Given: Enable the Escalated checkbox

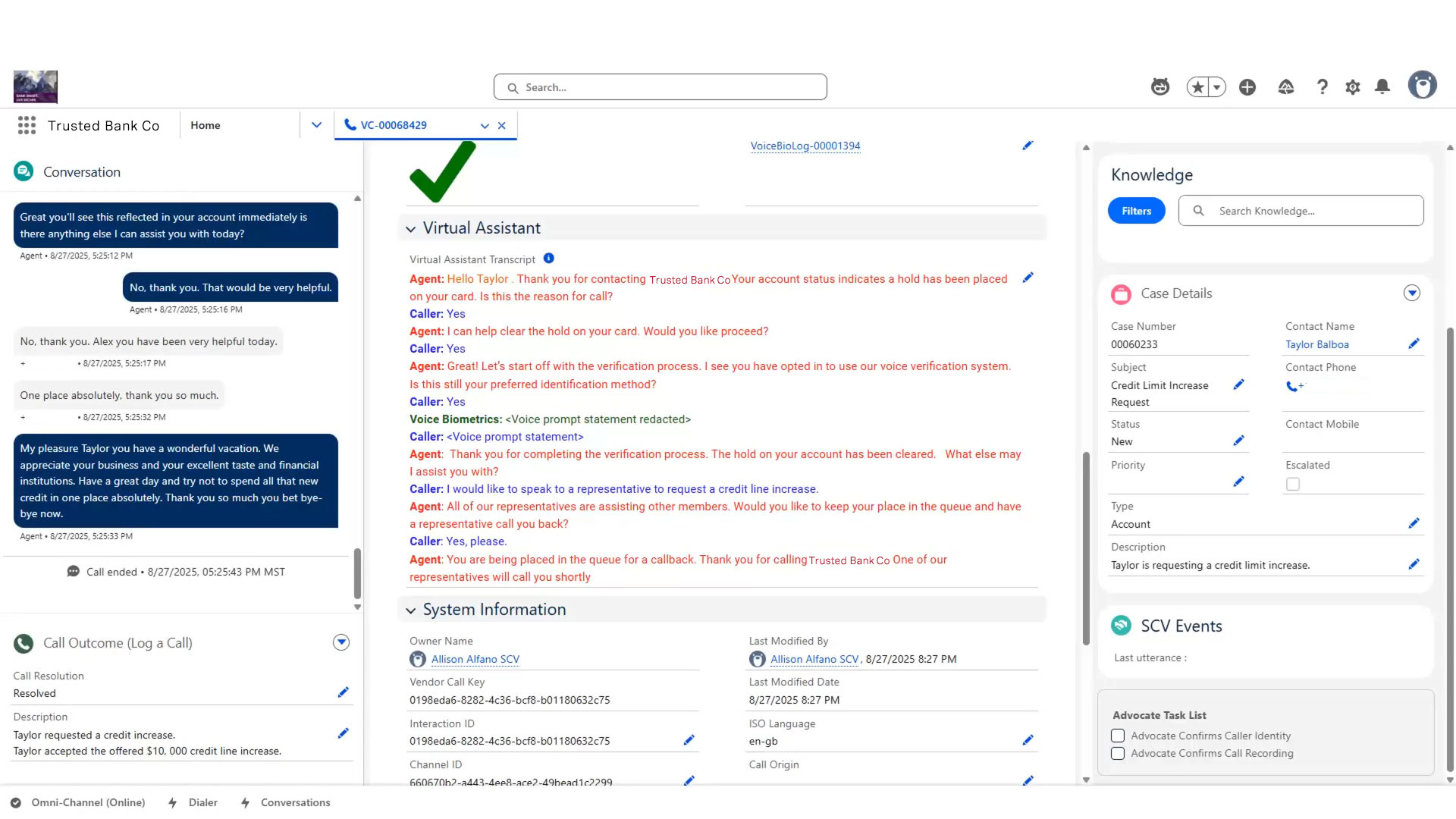Looking at the screenshot, I should coord(1292,484).
